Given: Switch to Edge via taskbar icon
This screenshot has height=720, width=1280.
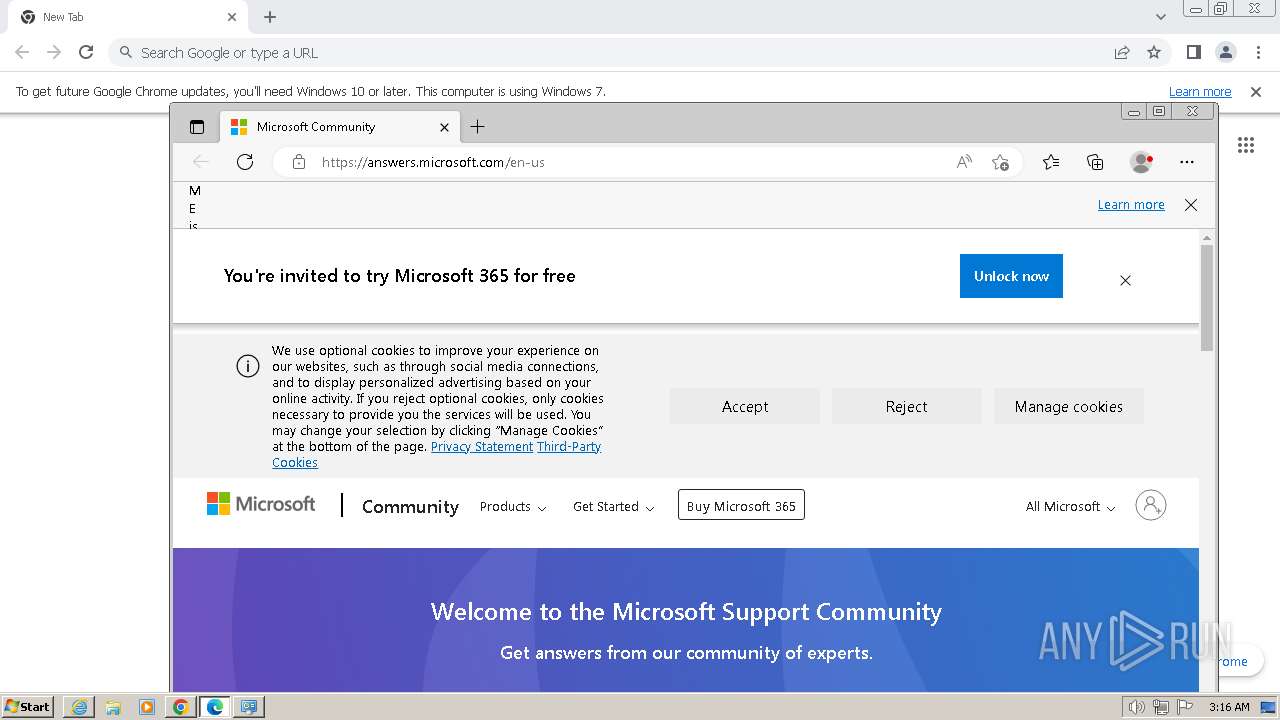Looking at the screenshot, I should coord(215,707).
